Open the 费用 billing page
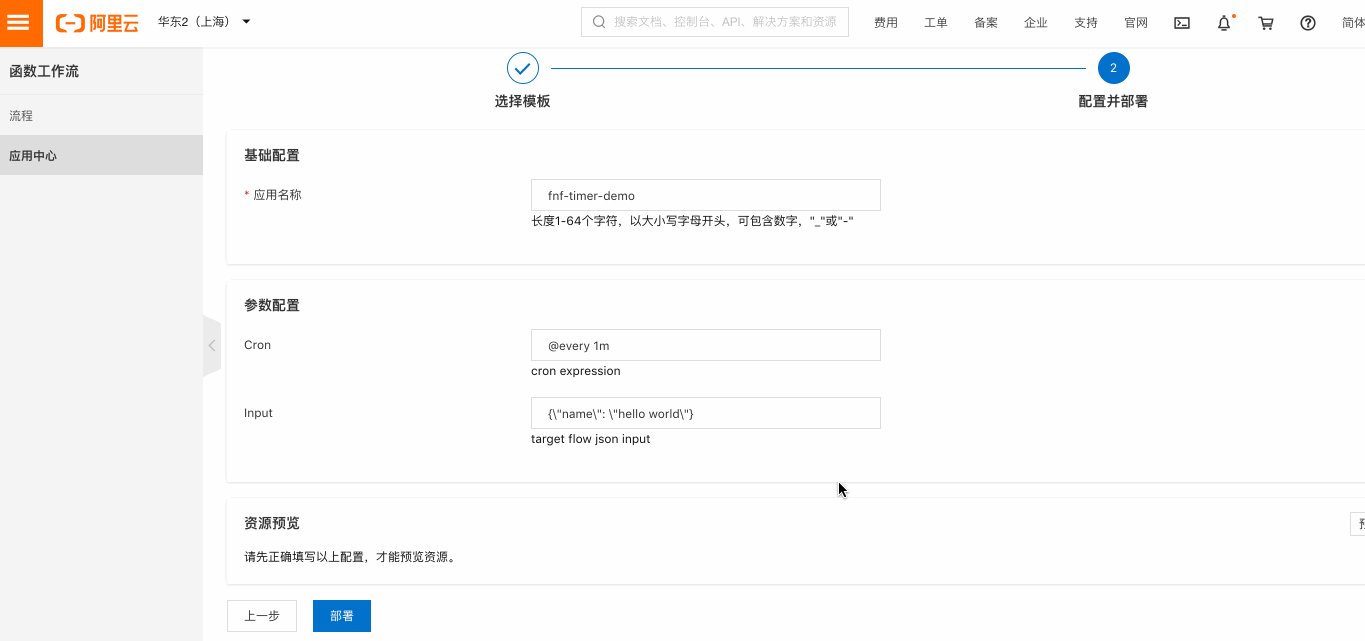1365x641 pixels. point(885,22)
